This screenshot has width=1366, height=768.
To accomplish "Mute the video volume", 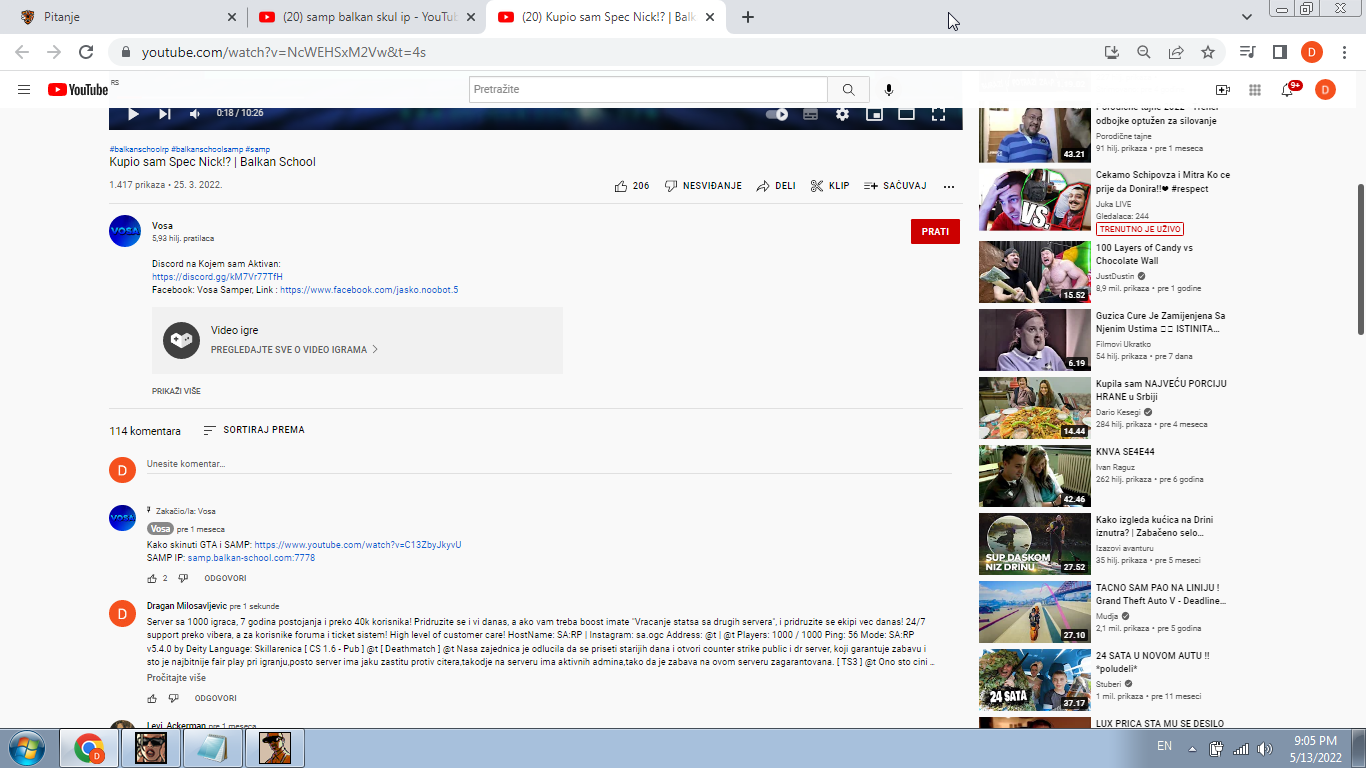I will (195, 114).
